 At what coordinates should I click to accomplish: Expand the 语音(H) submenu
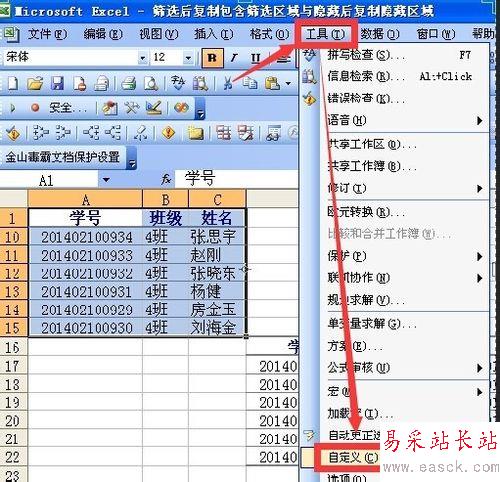pyautogui.click(x=395, y=120)
